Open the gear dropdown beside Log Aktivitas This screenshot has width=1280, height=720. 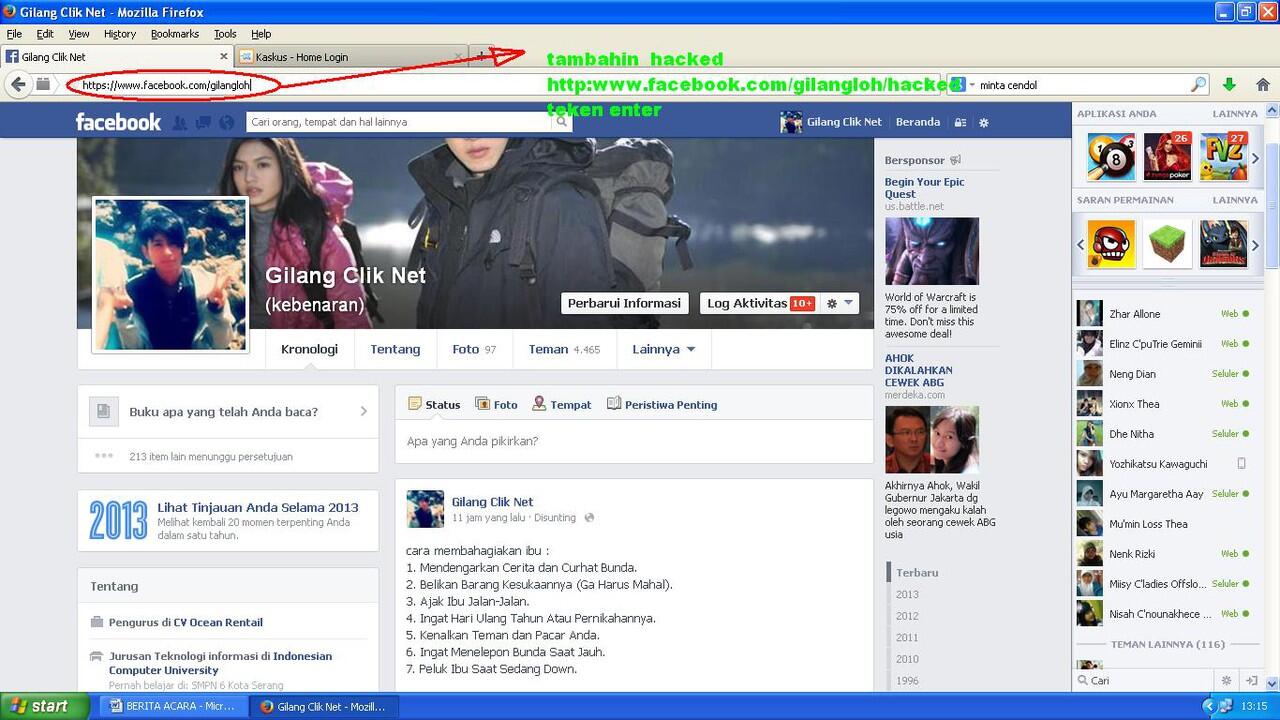tap(840, 303)
